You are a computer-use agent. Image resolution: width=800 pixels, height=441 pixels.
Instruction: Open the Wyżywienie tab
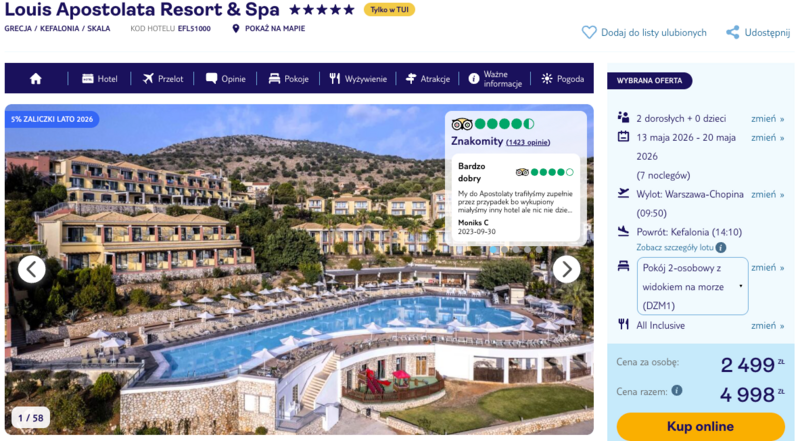[358, 79]
